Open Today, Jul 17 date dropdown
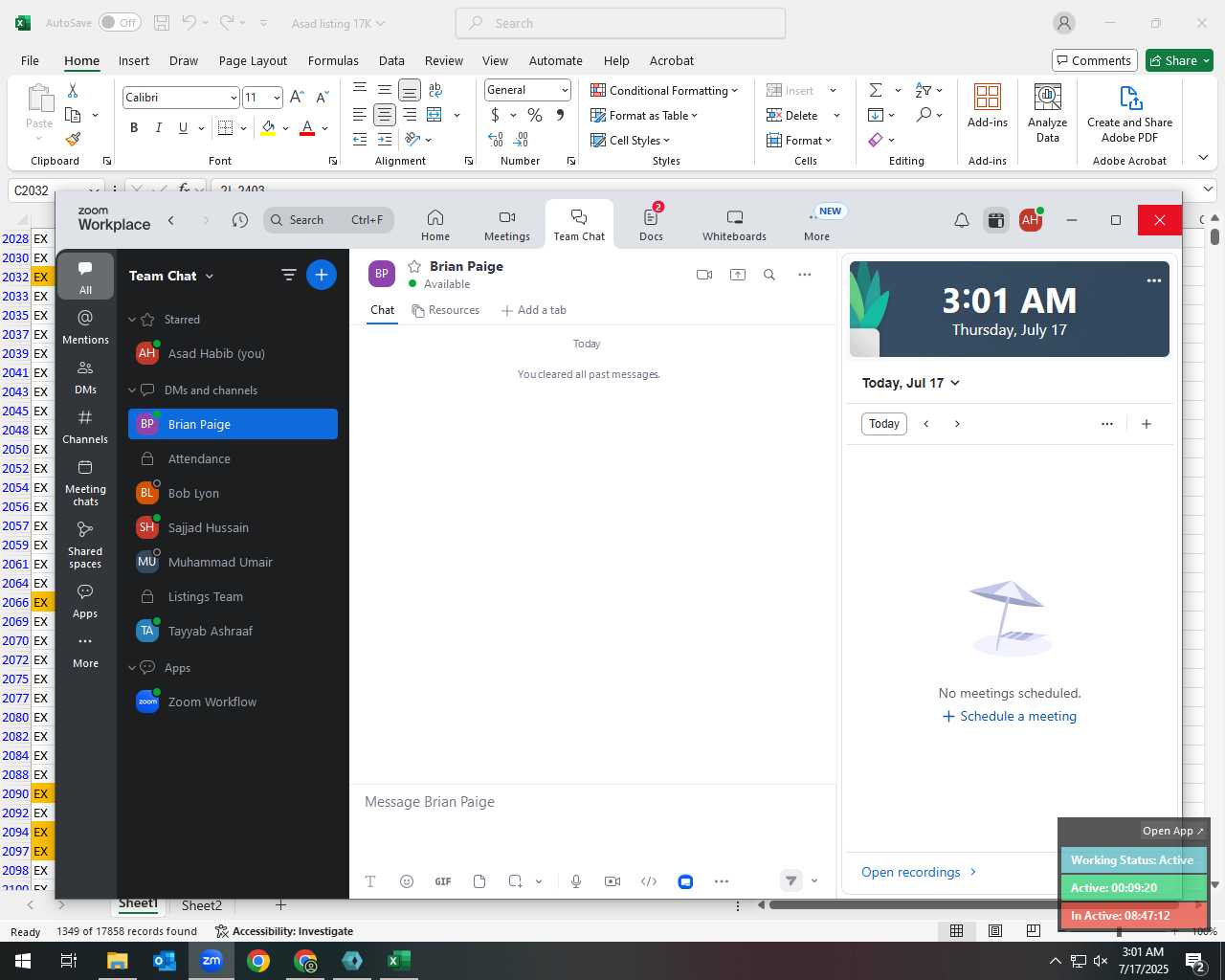 click(910, 383)
